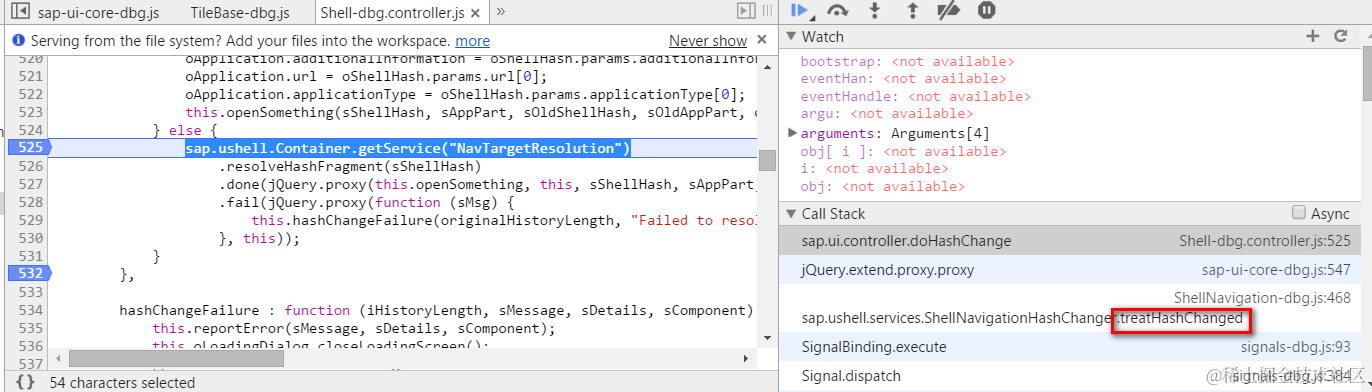Image resolution: width=1372 pixels, height=392 pixels.
Task: Select the Shell-dbg.controller.js tab
Action: pos(392,13)
